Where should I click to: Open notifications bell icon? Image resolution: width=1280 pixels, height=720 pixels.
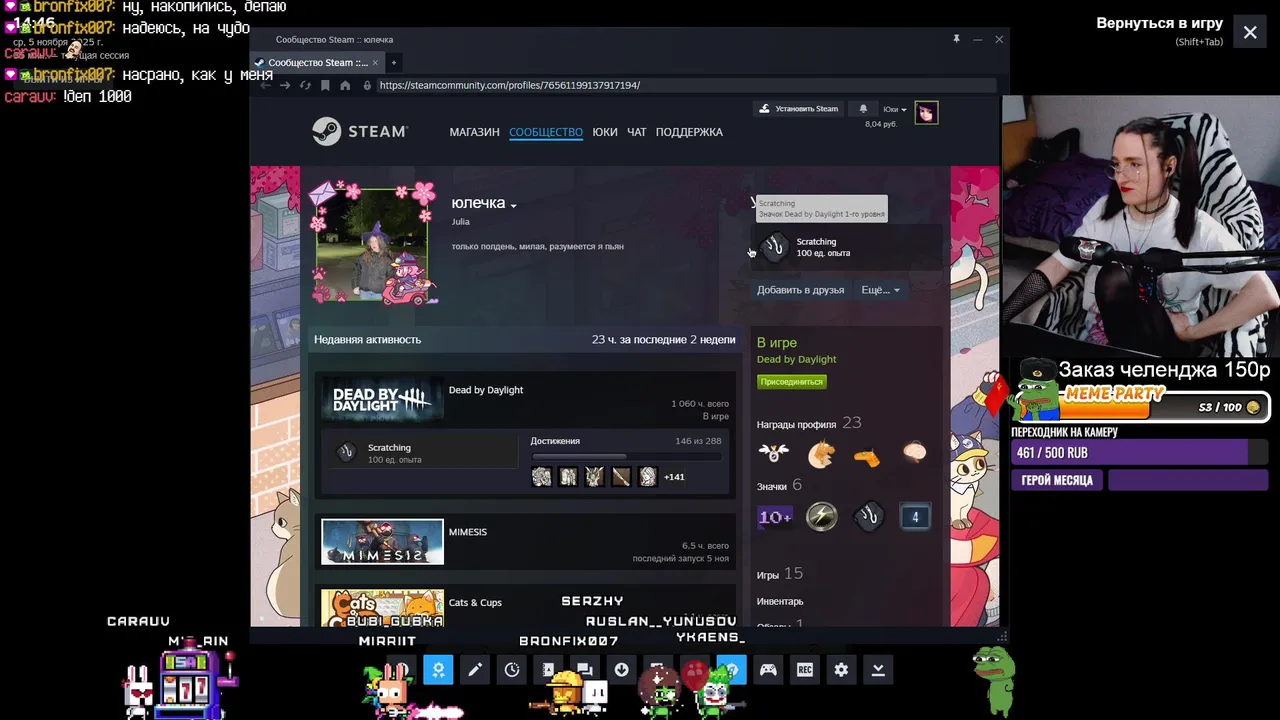pyautogui.click(x=863, y=109)
